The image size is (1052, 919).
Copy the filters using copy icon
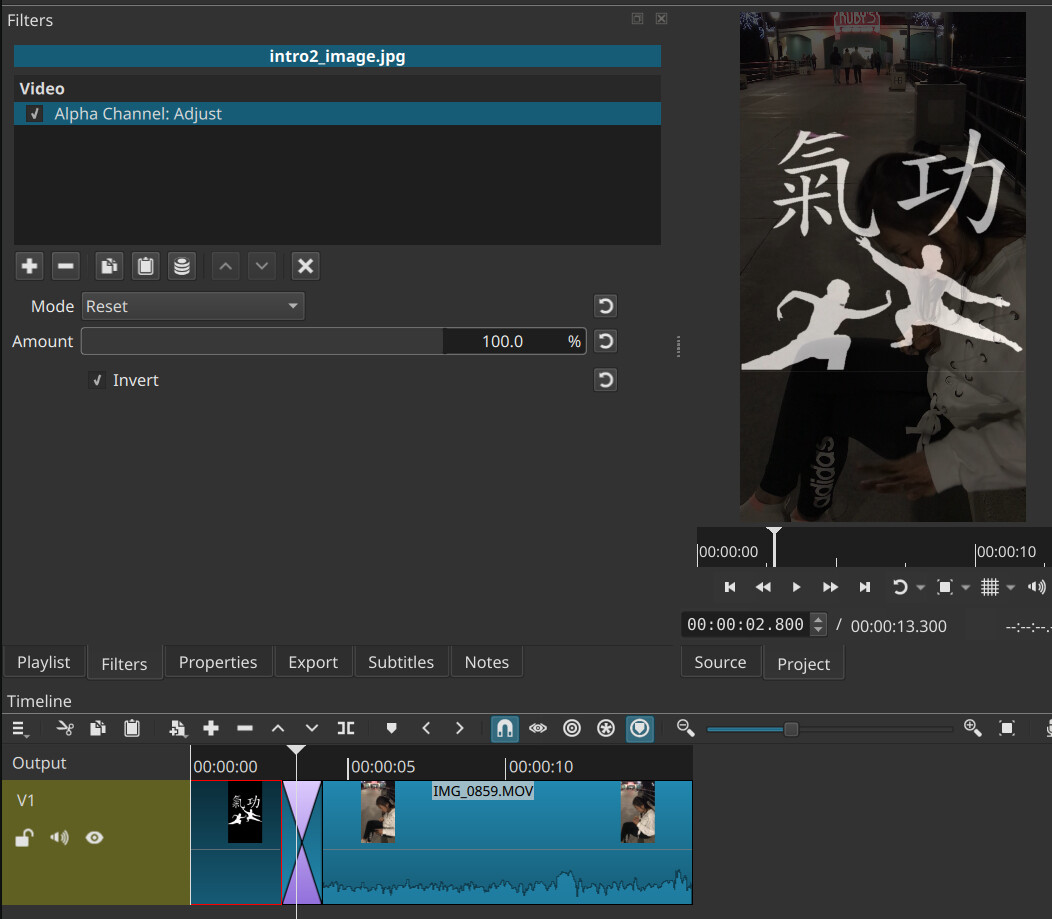pos(109,266)
